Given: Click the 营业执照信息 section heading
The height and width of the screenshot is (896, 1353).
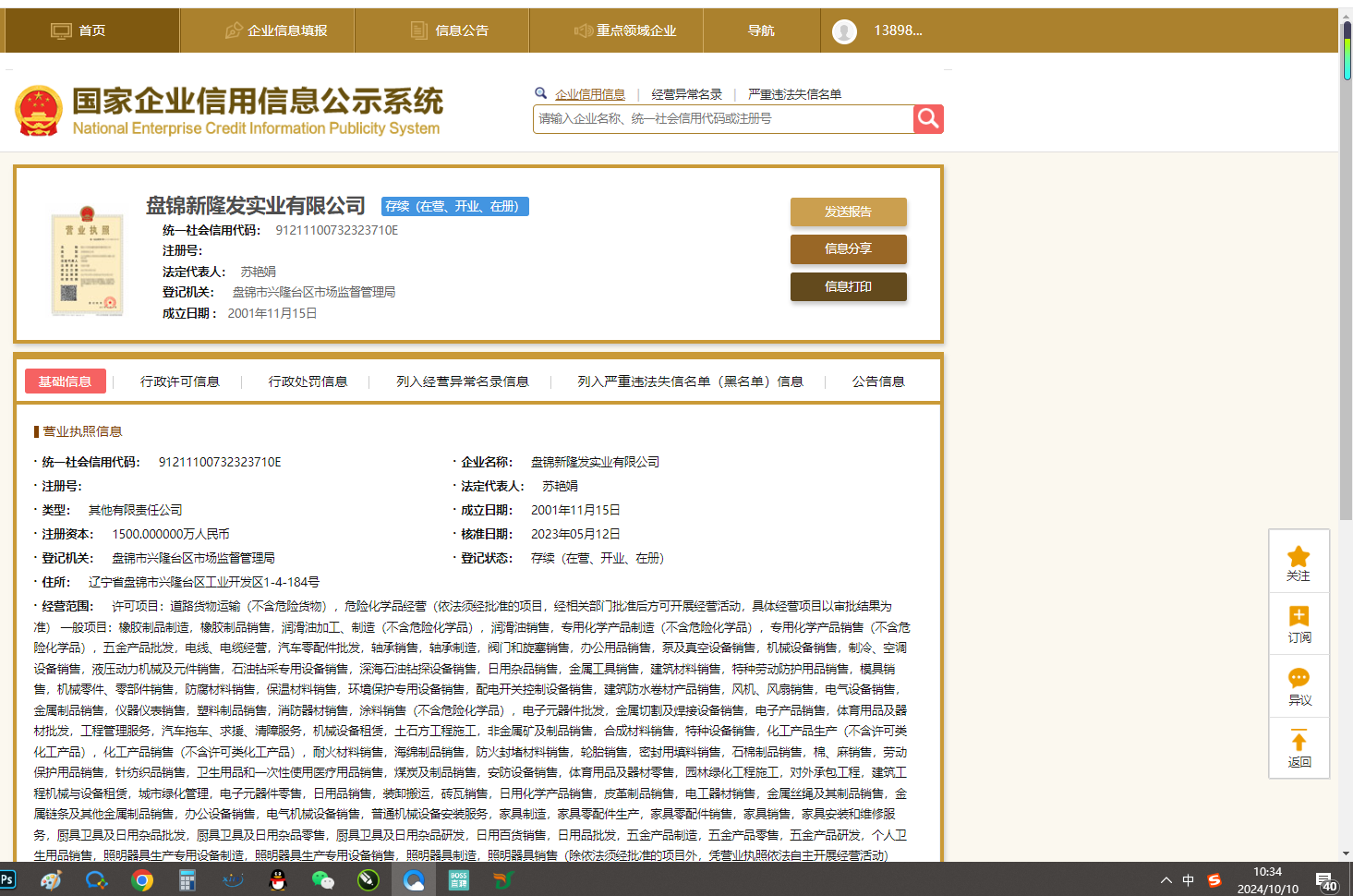Looking at the screenshot, I should click(x=82, y=431).
